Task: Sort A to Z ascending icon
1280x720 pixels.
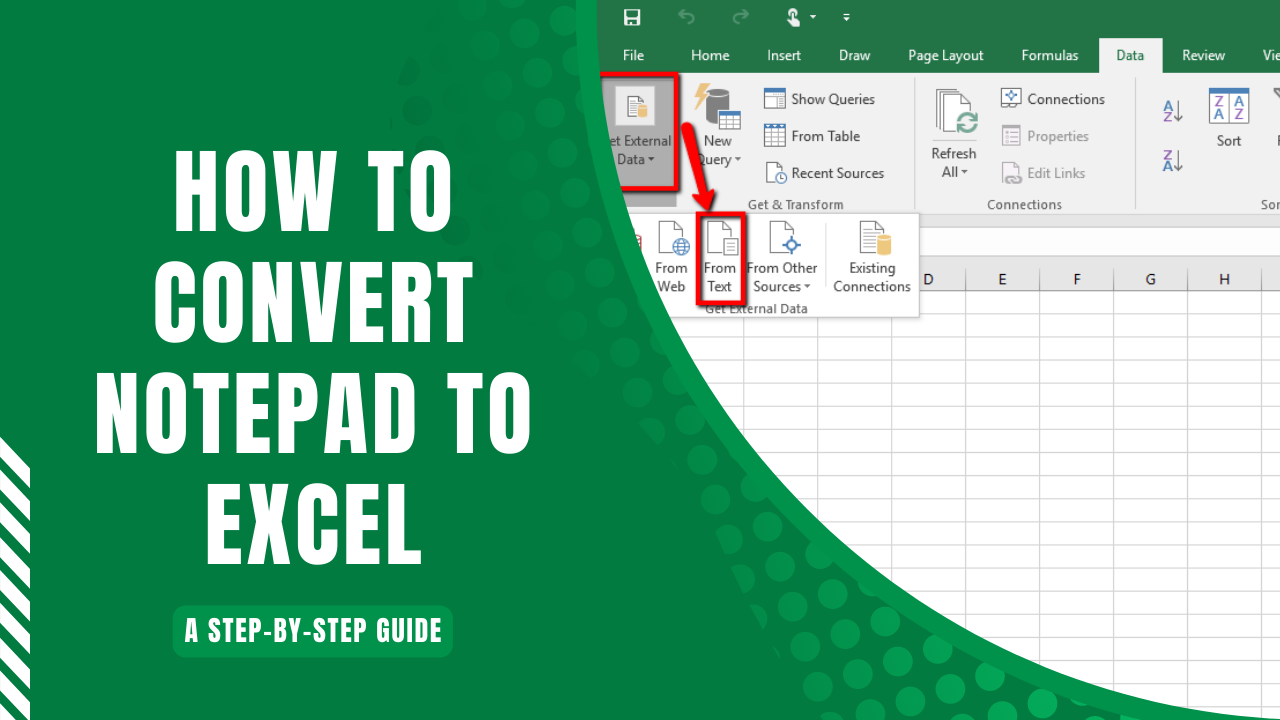Action: pos(1173,111)
